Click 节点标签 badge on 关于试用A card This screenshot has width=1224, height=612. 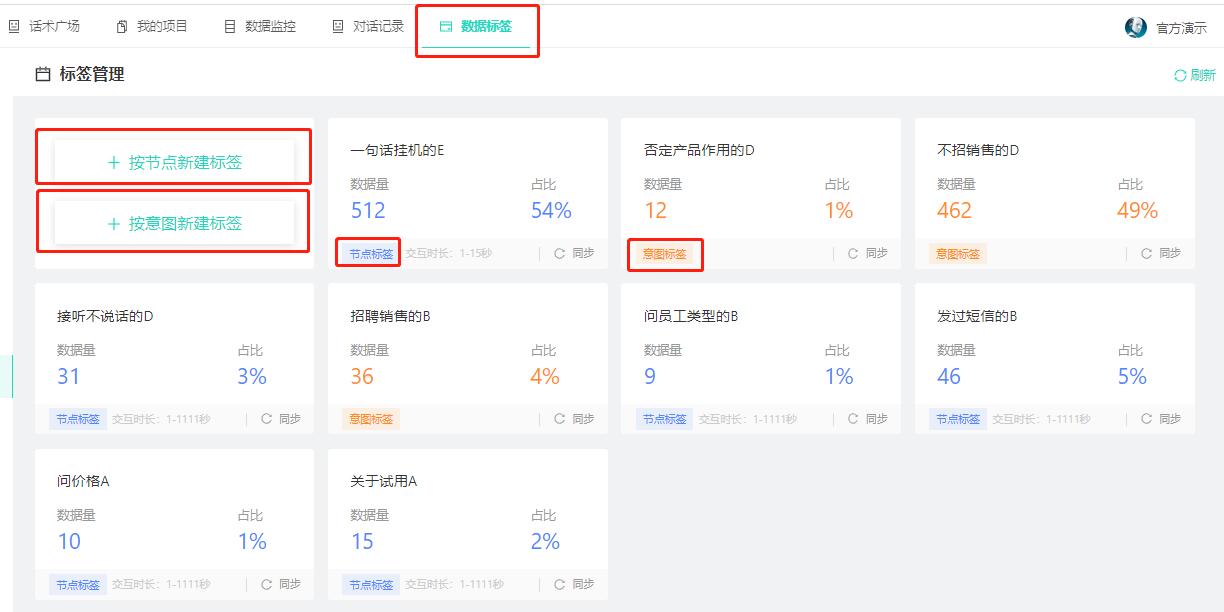pyautogui.click(x=369, y=584)
